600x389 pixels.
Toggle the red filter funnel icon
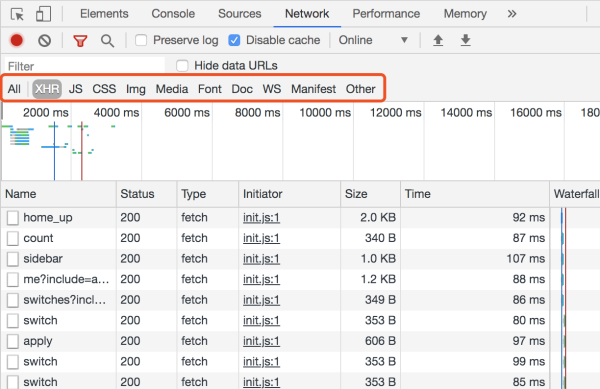80,41
